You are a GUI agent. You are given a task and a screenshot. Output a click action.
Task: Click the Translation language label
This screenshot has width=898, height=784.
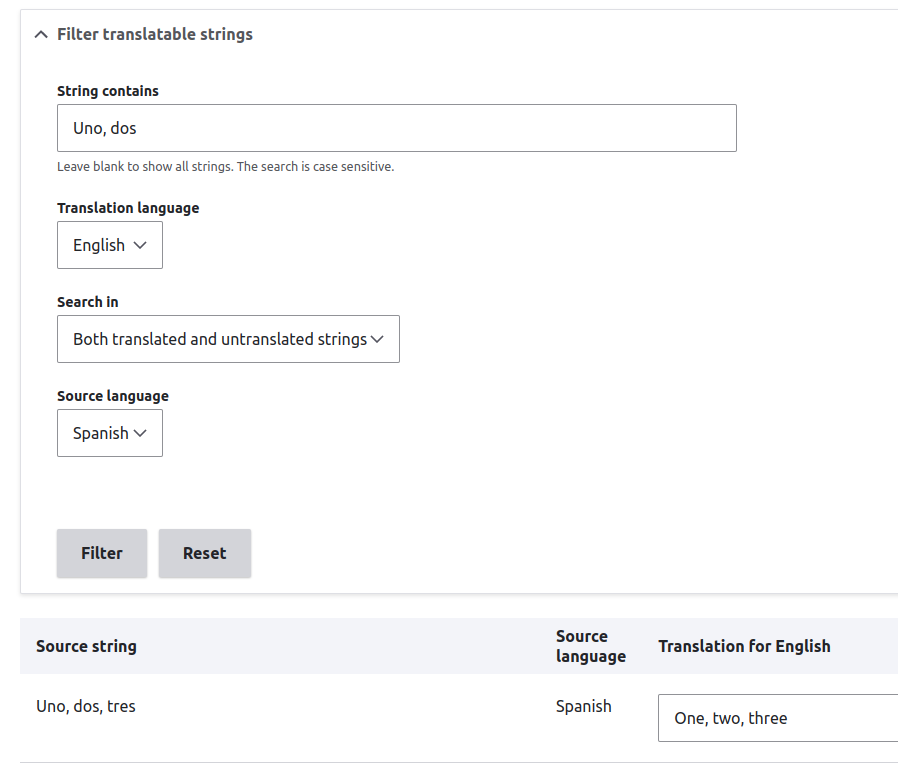point(128,208)
